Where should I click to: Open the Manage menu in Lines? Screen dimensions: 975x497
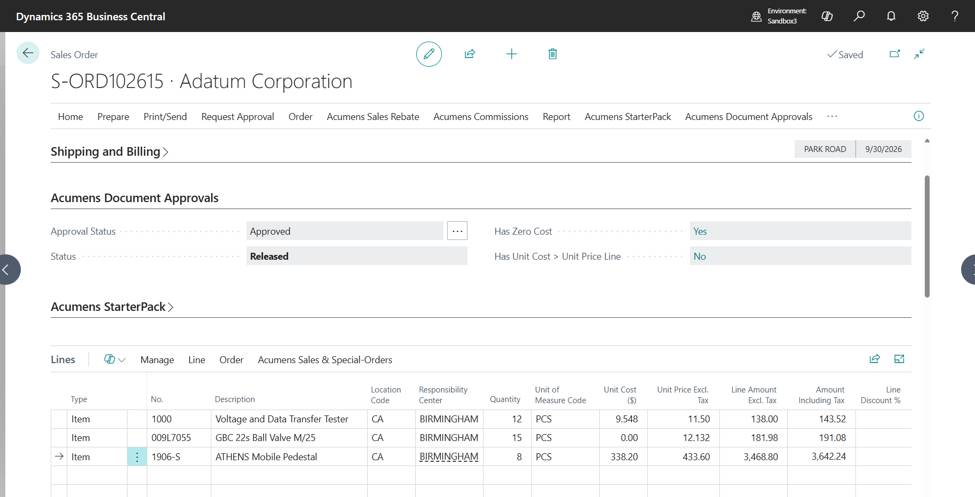[157, 360]
